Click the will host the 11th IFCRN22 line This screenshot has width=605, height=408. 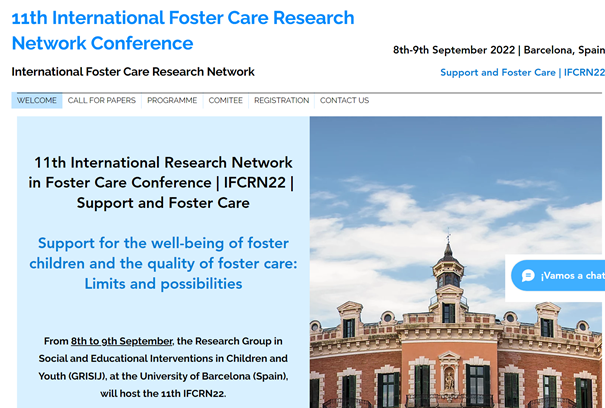pos(163,394)
